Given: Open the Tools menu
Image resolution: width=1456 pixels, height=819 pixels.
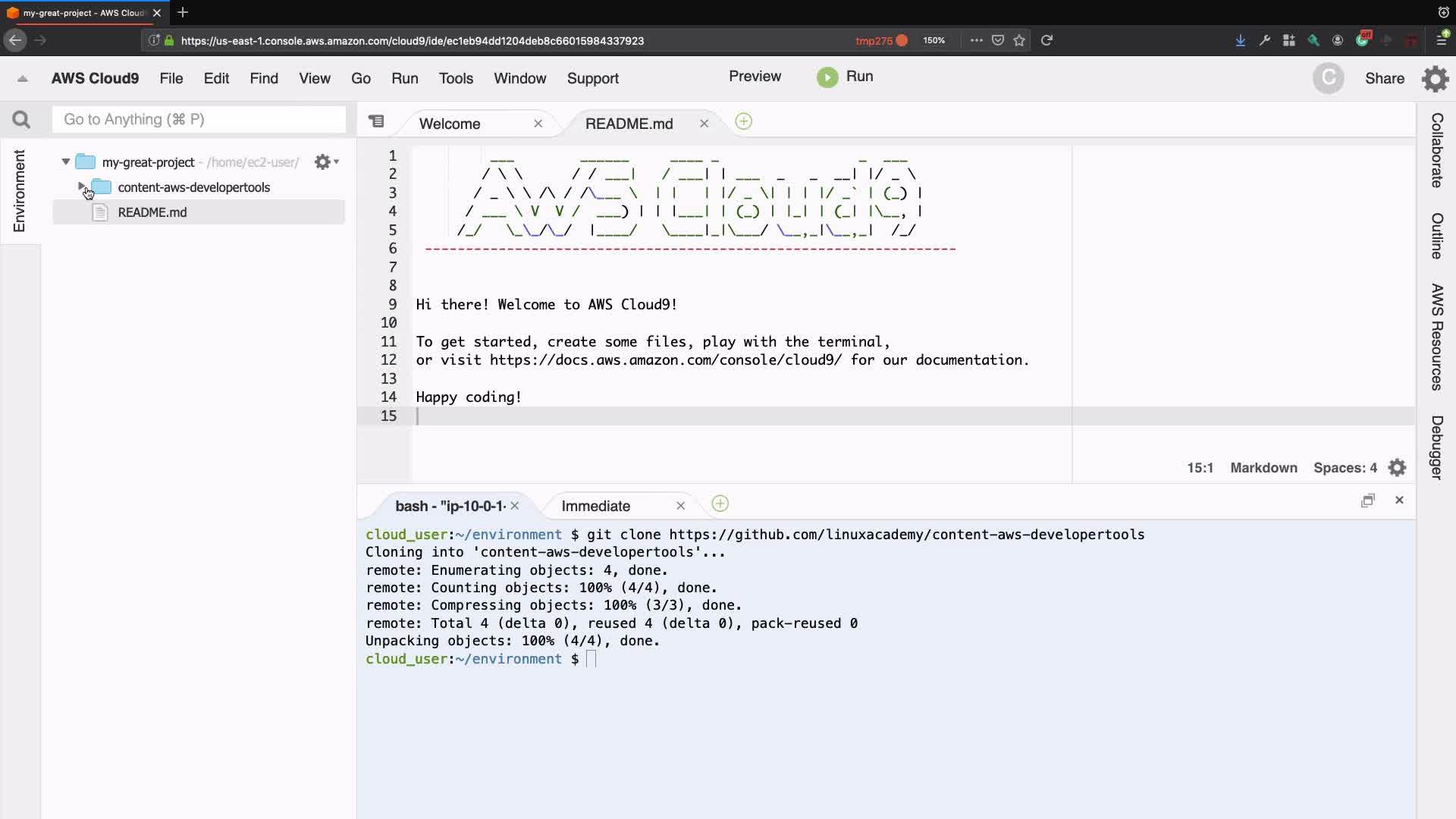Looking at the screenshot, I should [x=455, y=78].
